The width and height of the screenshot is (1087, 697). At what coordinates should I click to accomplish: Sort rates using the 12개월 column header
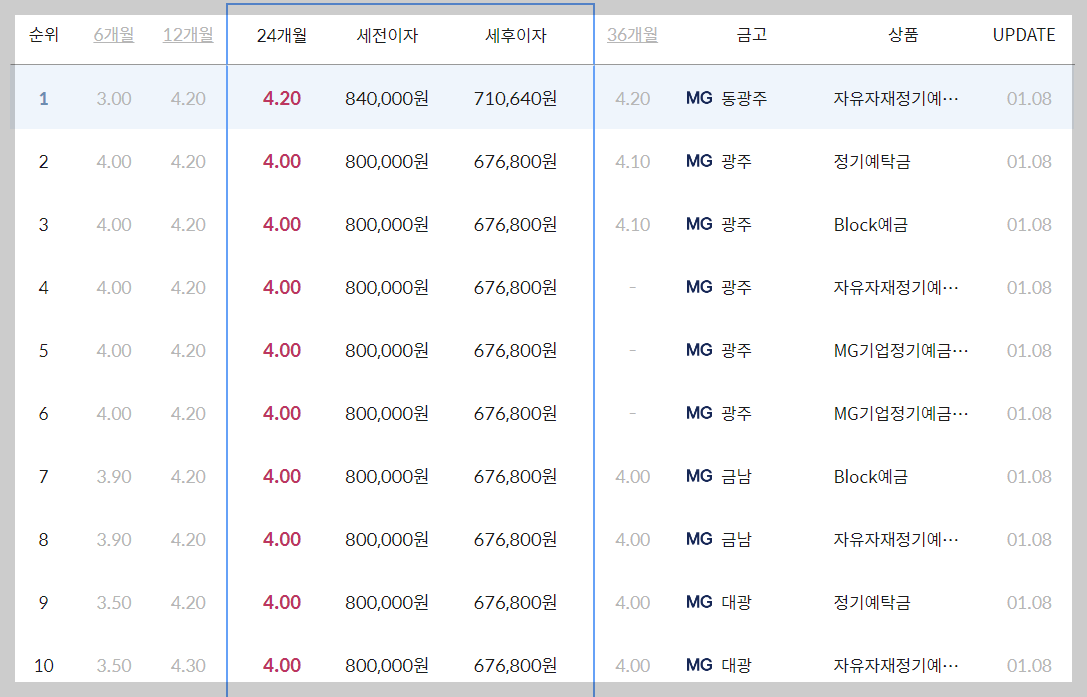tap(188, 35)
